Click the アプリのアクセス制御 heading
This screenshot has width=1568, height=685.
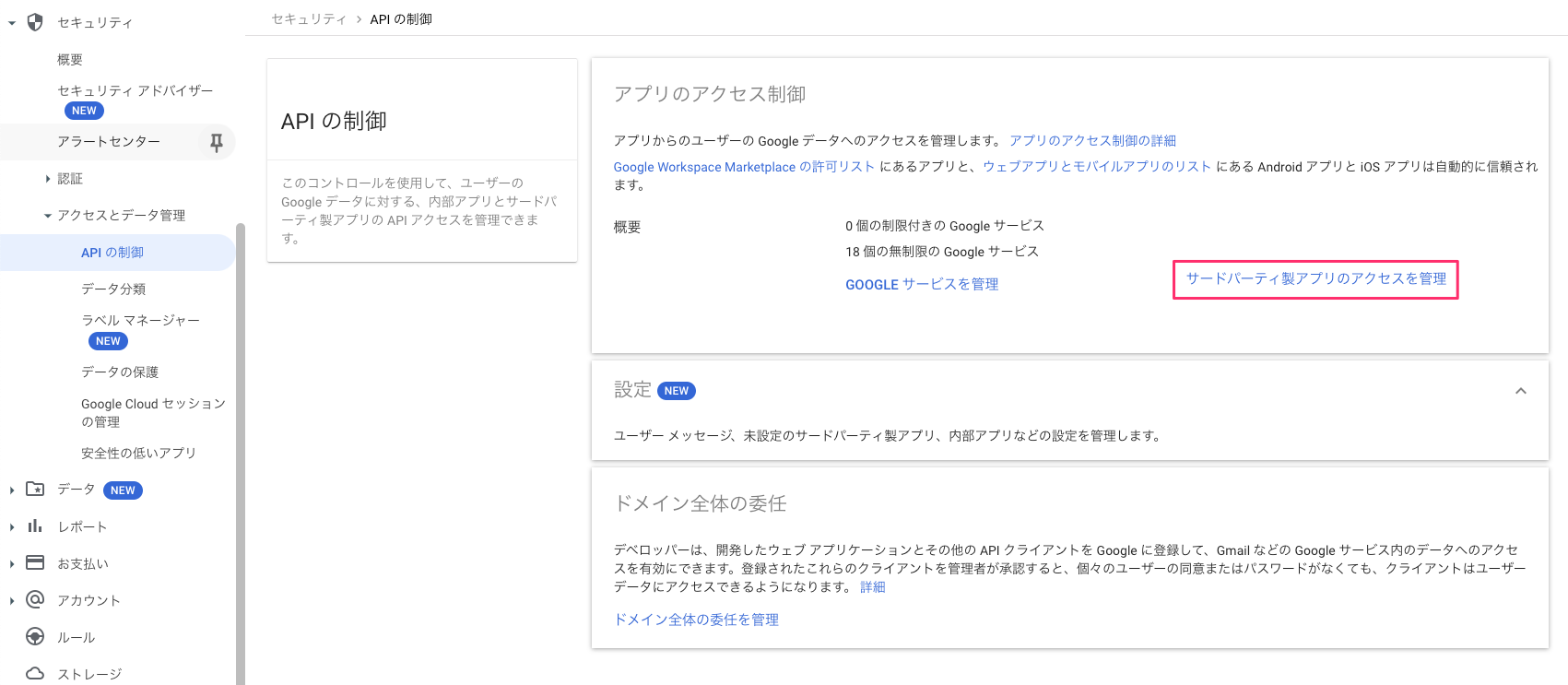710,94
